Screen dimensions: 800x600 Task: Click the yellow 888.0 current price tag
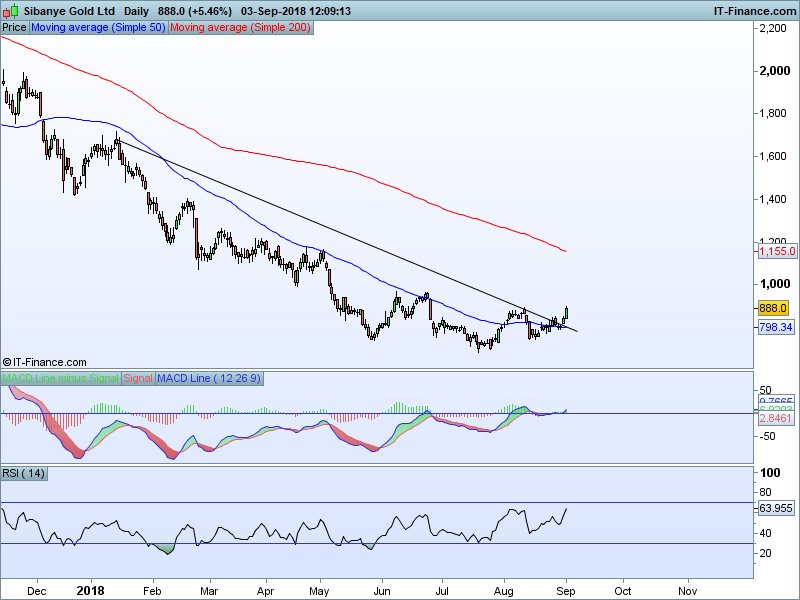[772, 308]
